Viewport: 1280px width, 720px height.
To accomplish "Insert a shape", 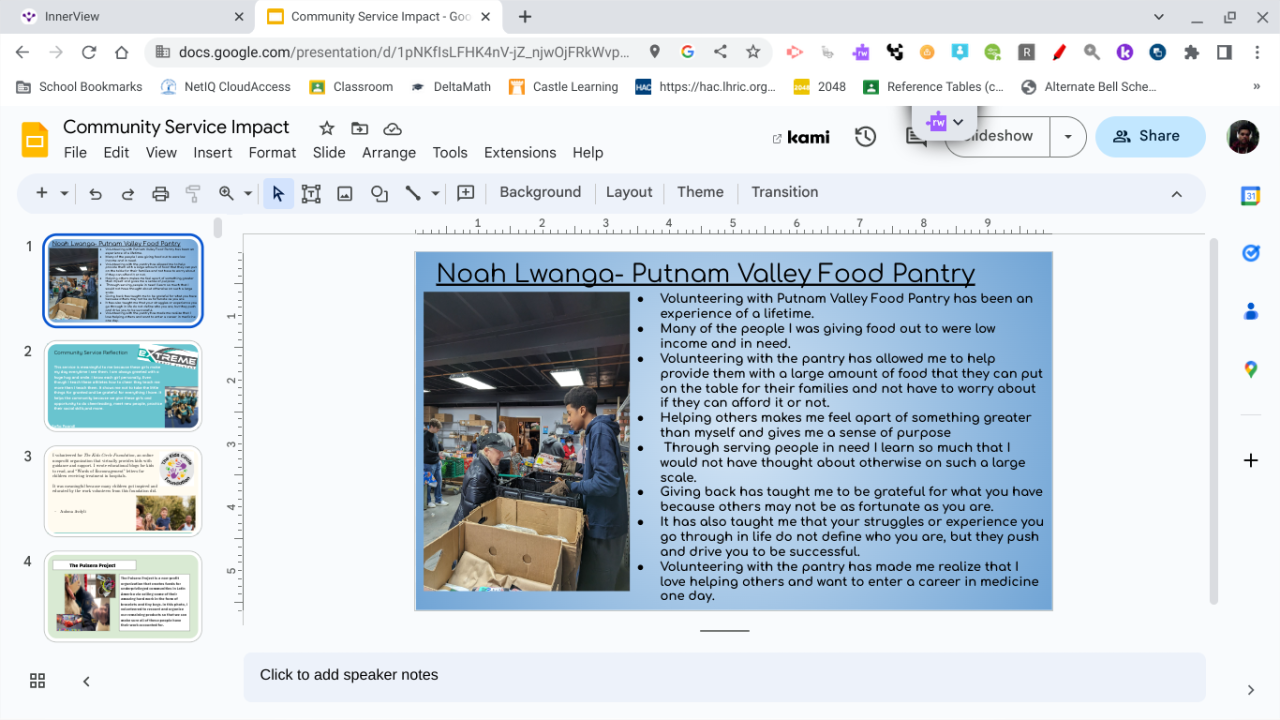I will pos(379,193).
